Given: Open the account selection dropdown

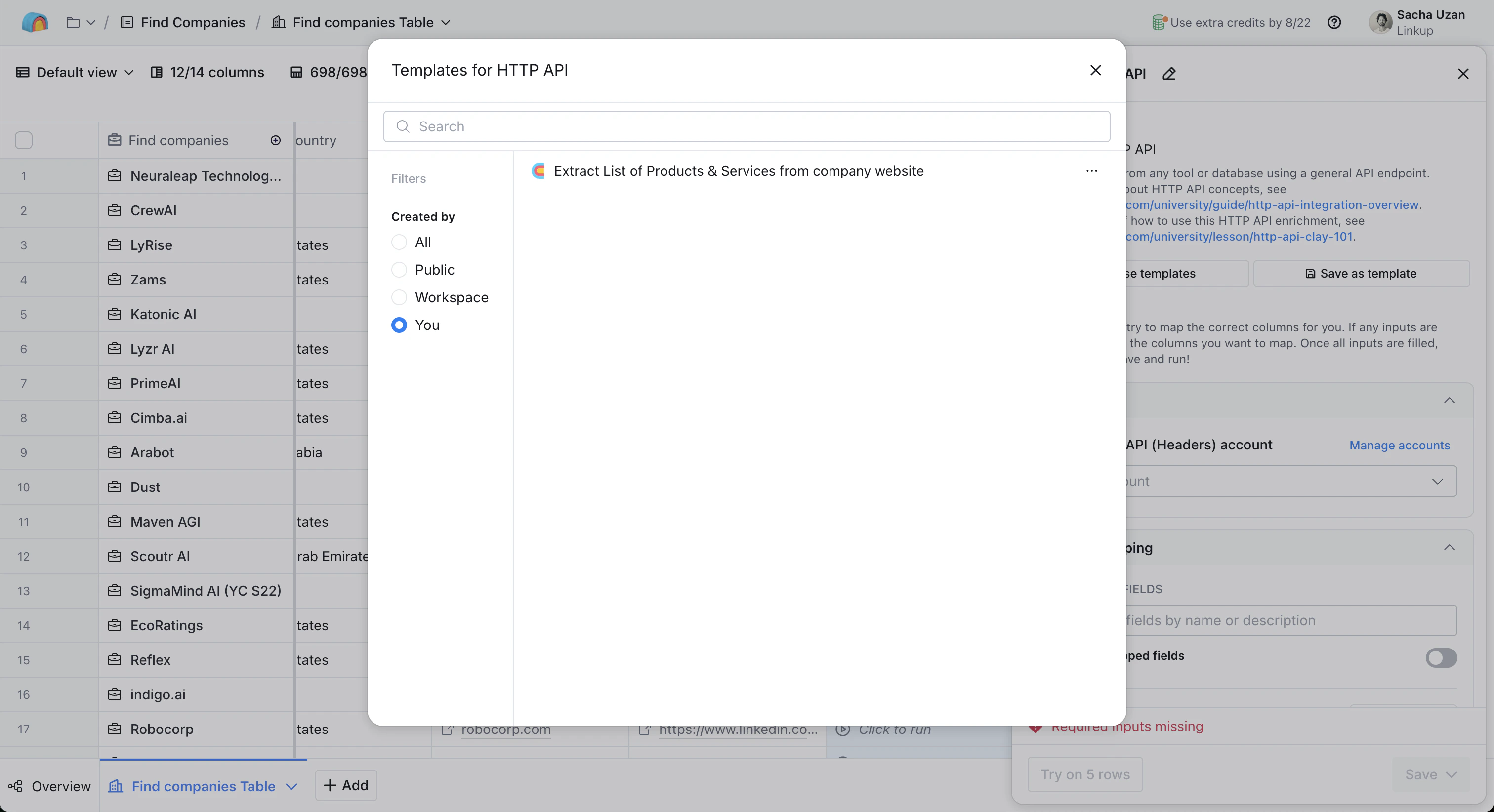Looking at the screenshot, I should [x=1287, y=482].
